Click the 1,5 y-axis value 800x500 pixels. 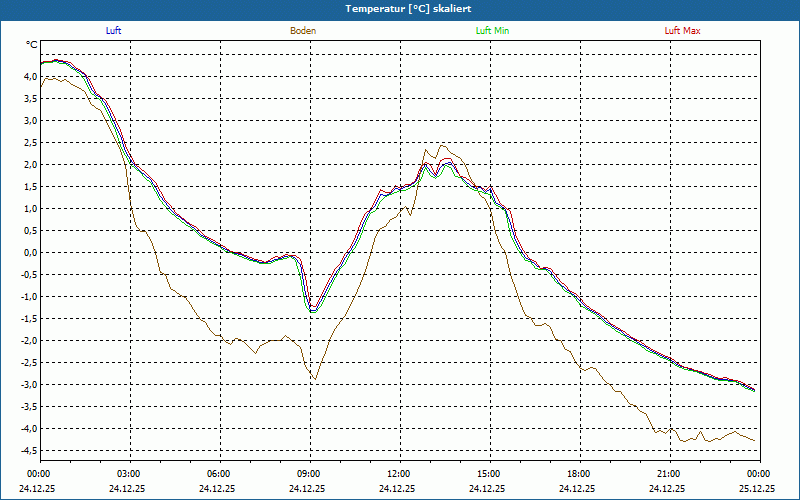(x=29, y=187)
